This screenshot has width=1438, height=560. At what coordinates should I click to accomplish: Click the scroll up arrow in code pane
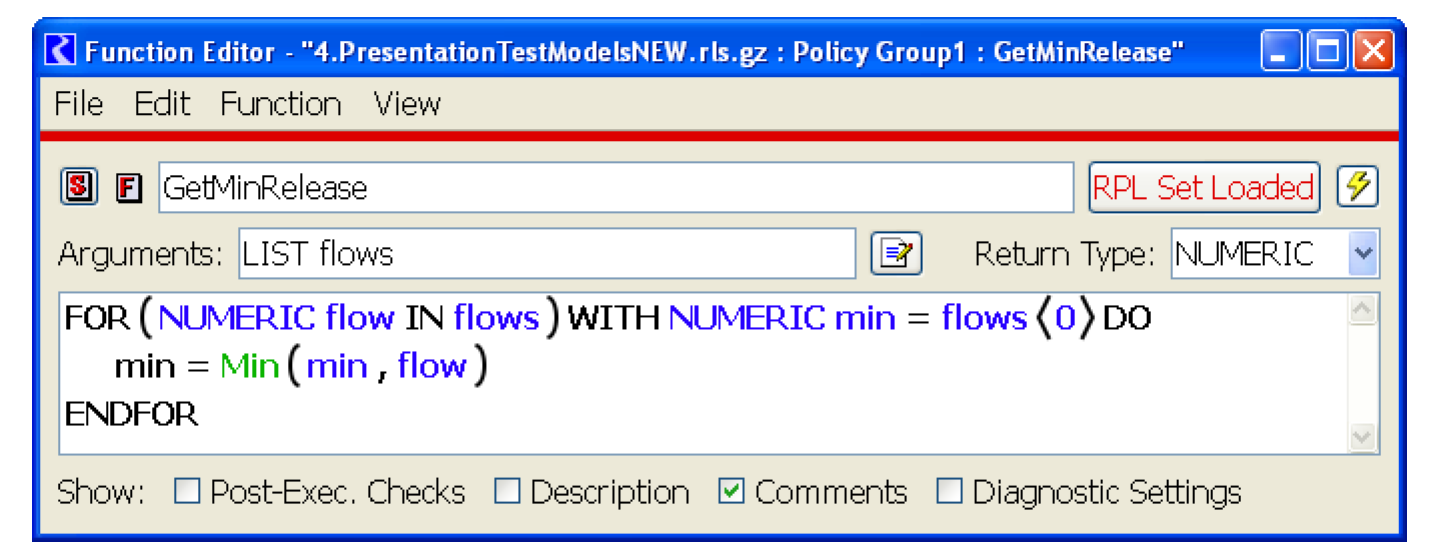click(1362, 311)
